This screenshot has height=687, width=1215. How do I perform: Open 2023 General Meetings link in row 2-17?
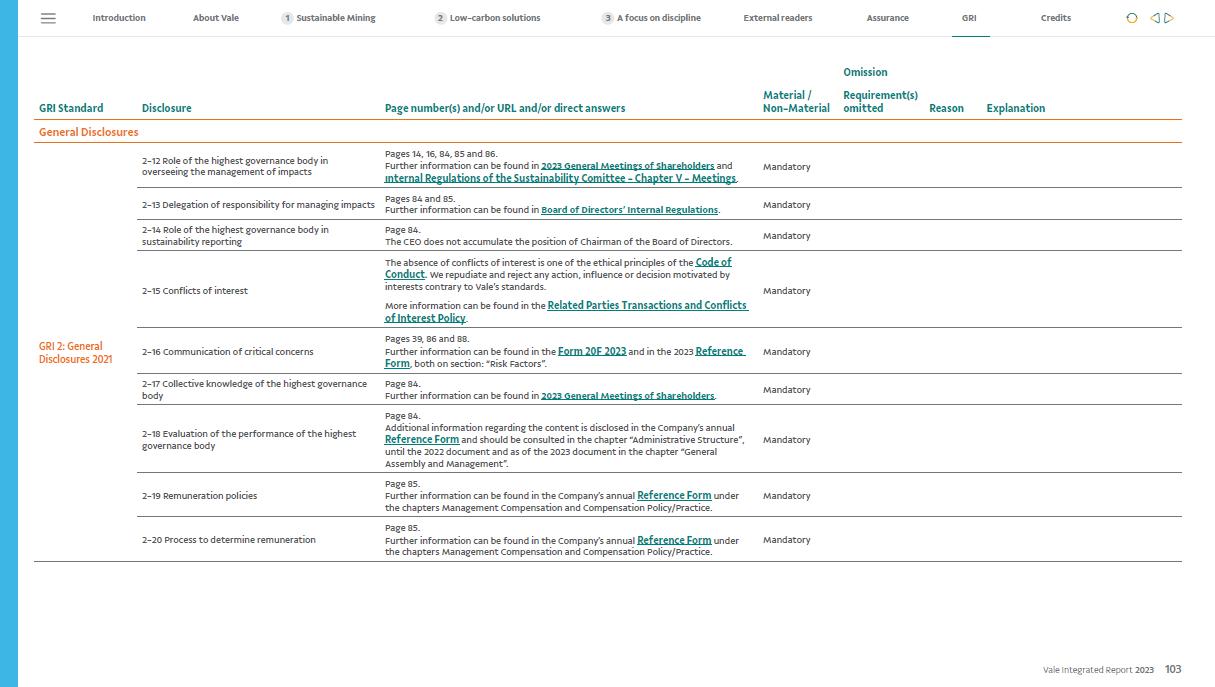tap(627, 396)
